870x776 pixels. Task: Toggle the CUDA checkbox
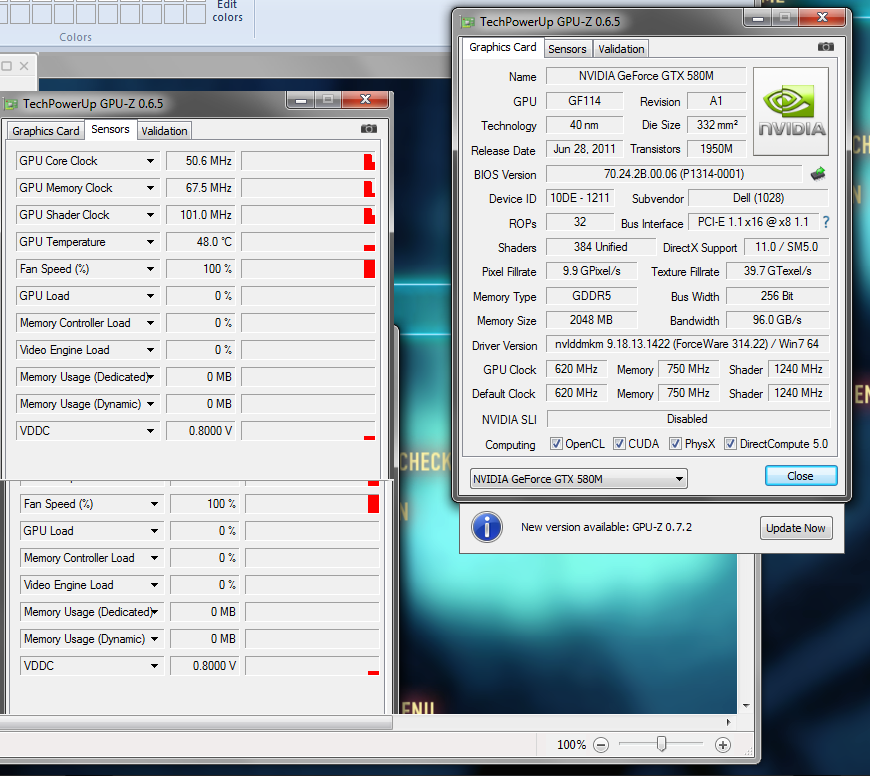(619, 444)
